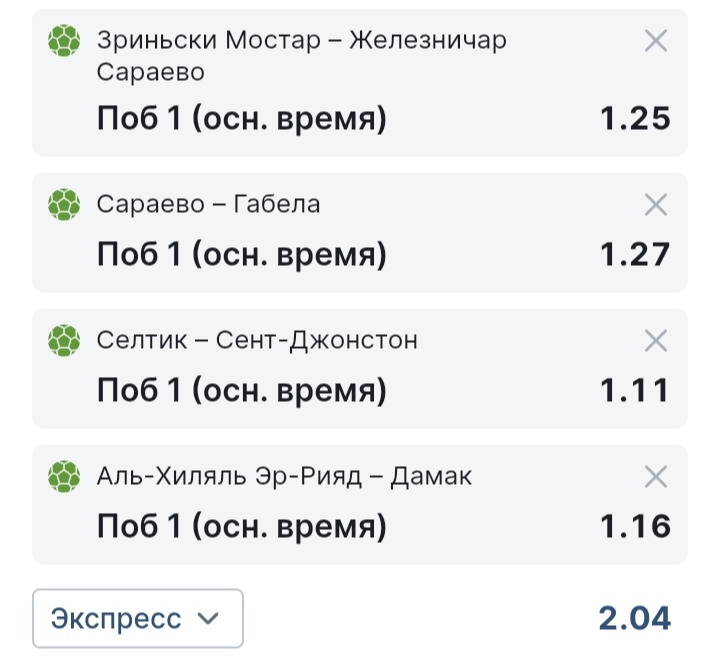720x658 pixels.
Task: Remove the Зриньски Мостар – Железничар Сараево bet
Action: (x=655, y=41)
